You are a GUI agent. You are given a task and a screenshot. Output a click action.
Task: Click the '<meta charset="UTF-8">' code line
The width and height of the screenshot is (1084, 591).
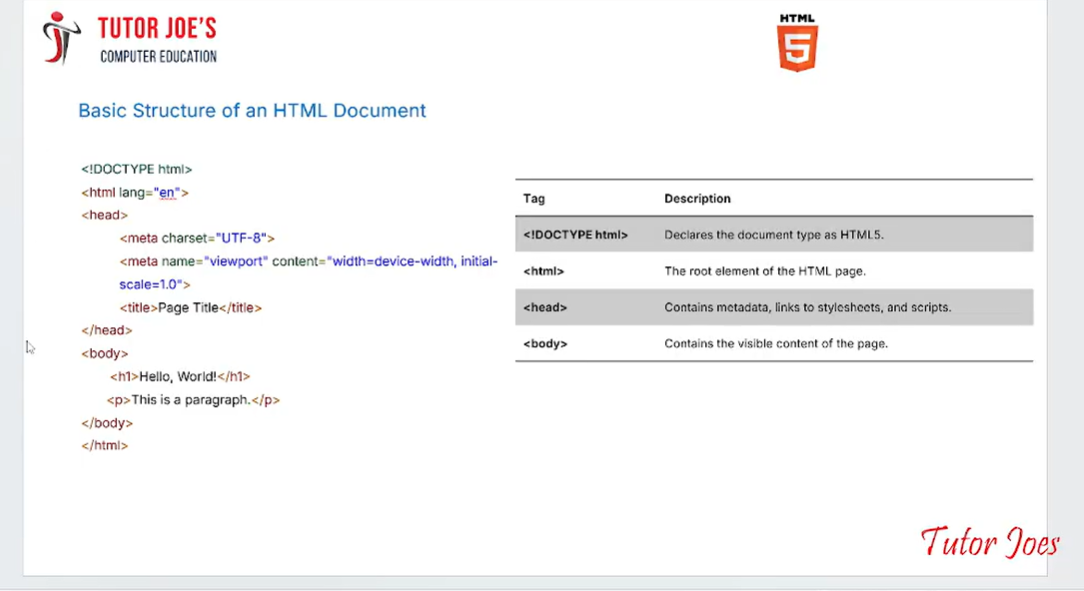[197, 238]
